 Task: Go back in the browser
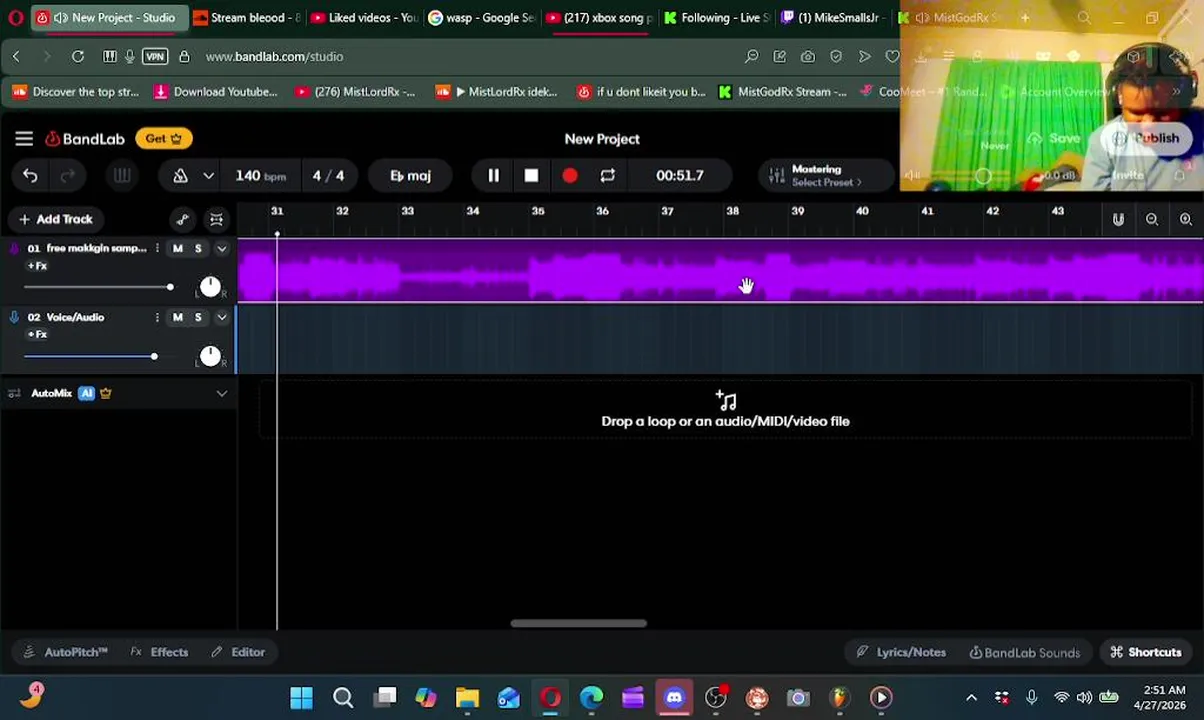pos(16,57)
